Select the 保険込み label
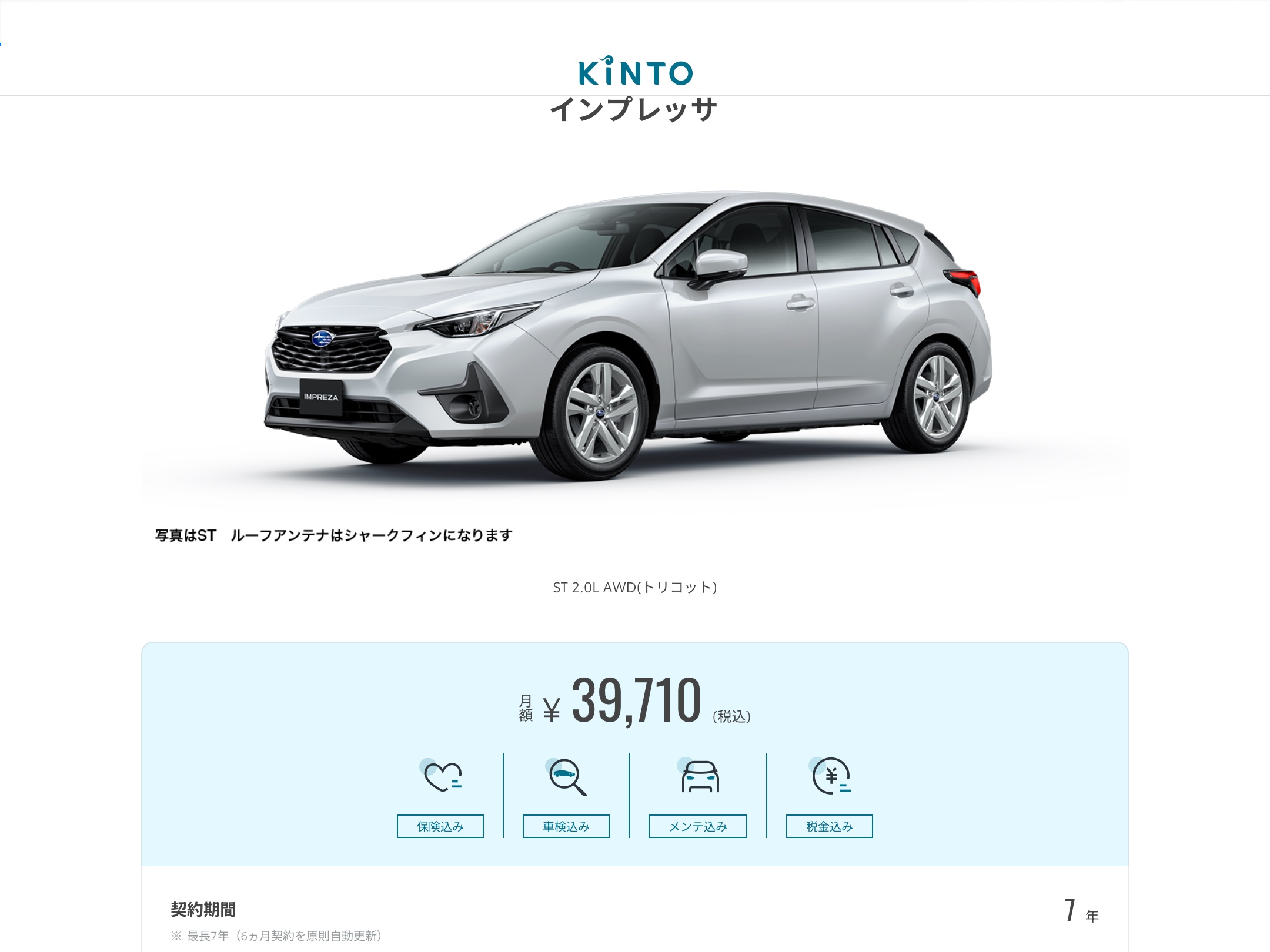This screenshot has width=1270, height=952. coord(440,826)
